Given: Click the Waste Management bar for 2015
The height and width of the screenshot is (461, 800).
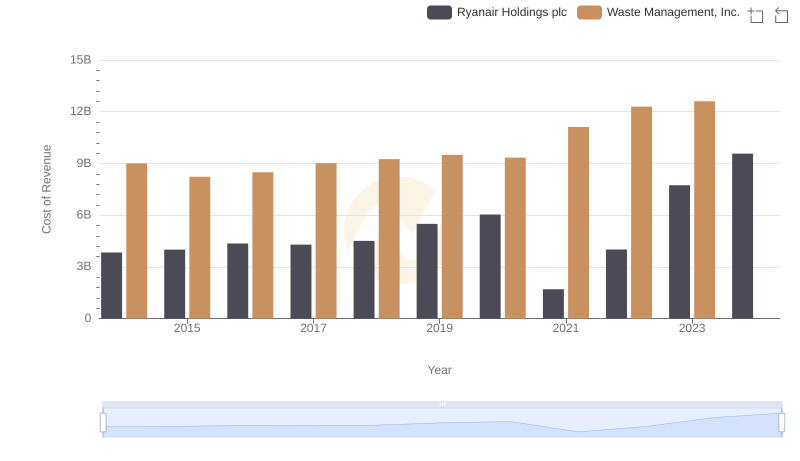Looking at the screenshot, I should (199, 248).
